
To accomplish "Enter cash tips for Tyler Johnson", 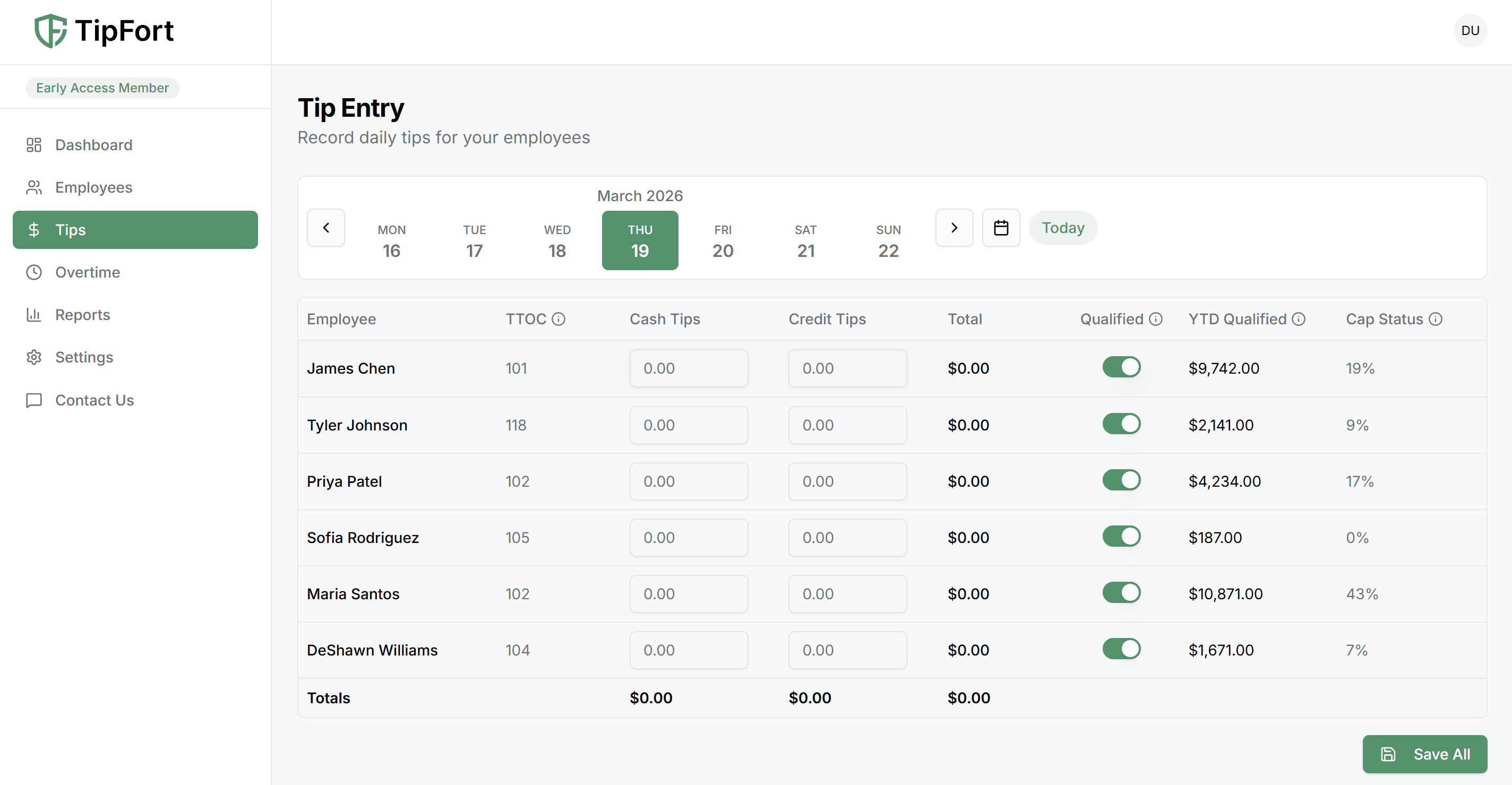I will (x=689, y=425).
